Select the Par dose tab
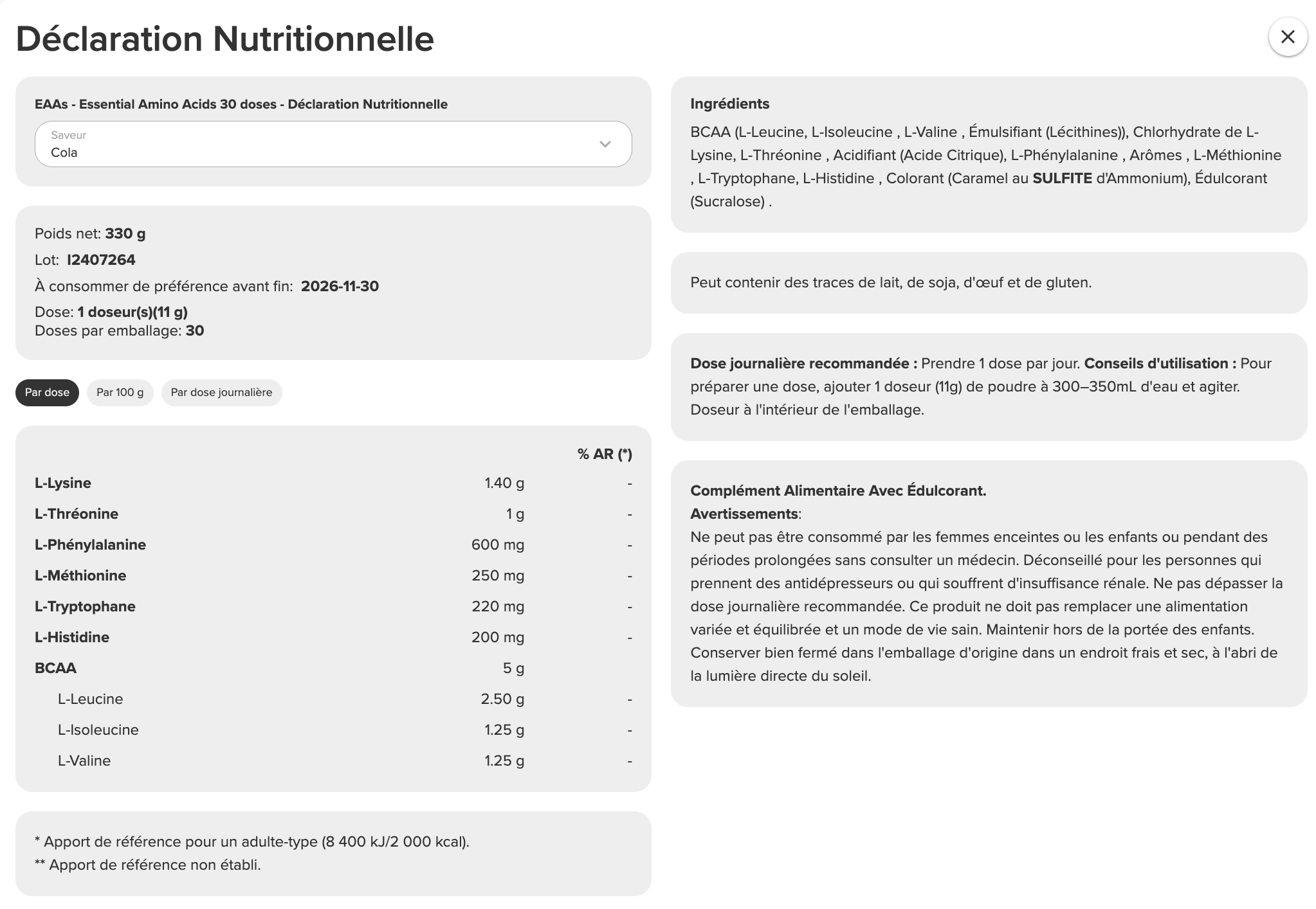Image resolution: width=1316 pixels, height=909 pixels. click(x=47, y=393)
